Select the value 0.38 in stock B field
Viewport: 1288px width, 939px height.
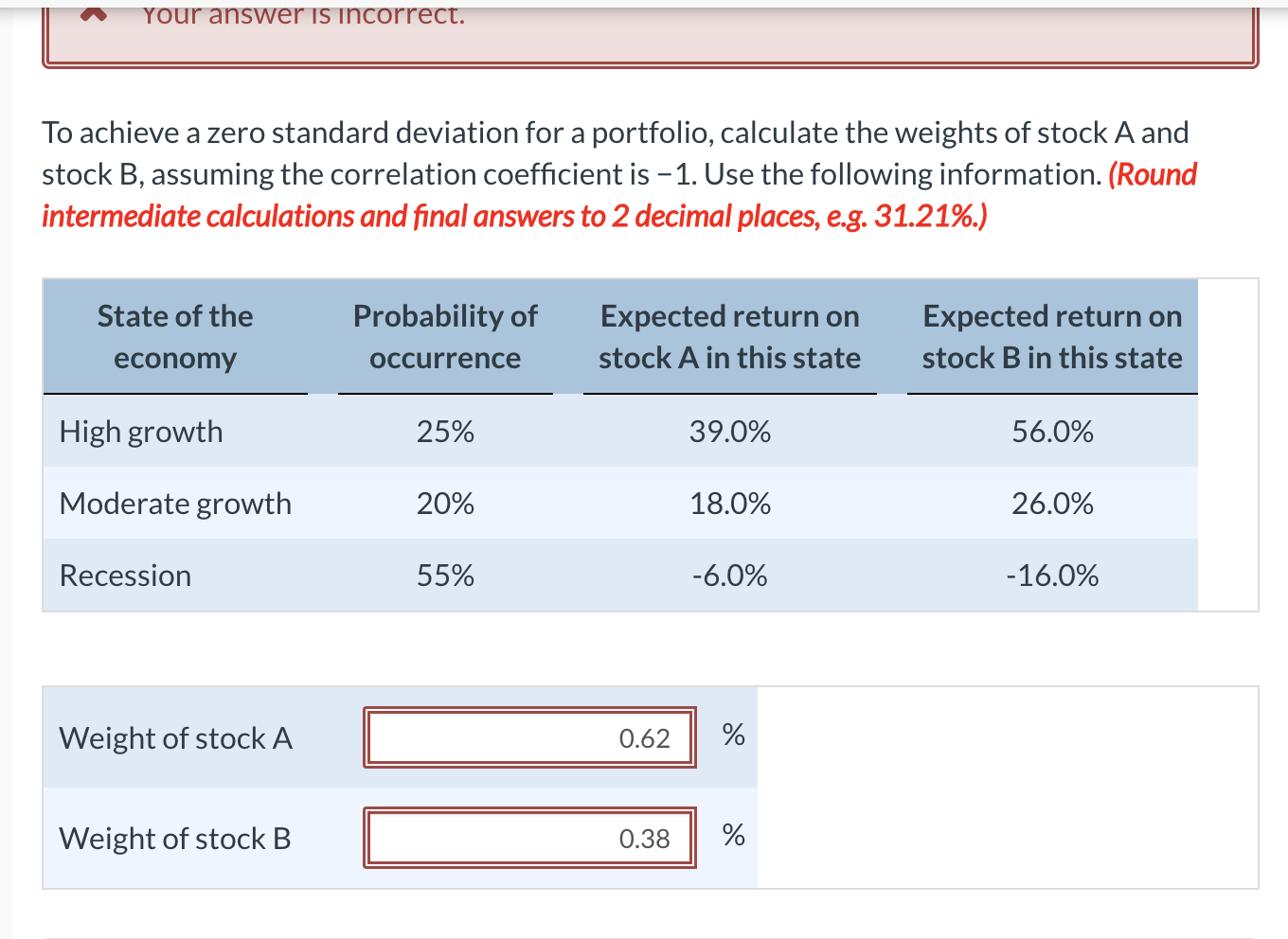tap(645, 838)
